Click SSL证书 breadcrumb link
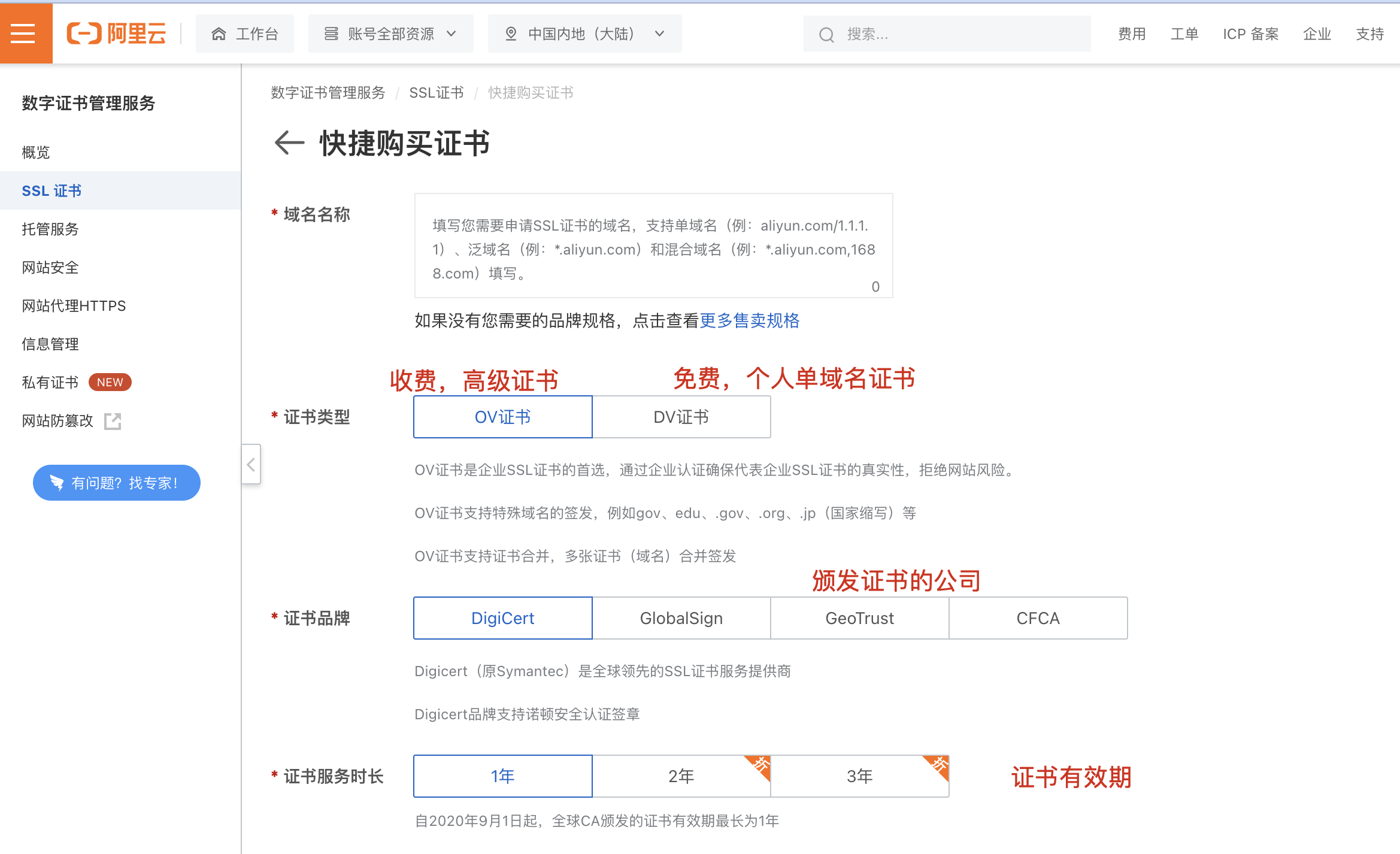The height and width of the screenshot is (854, 1400). pos(436,93)
